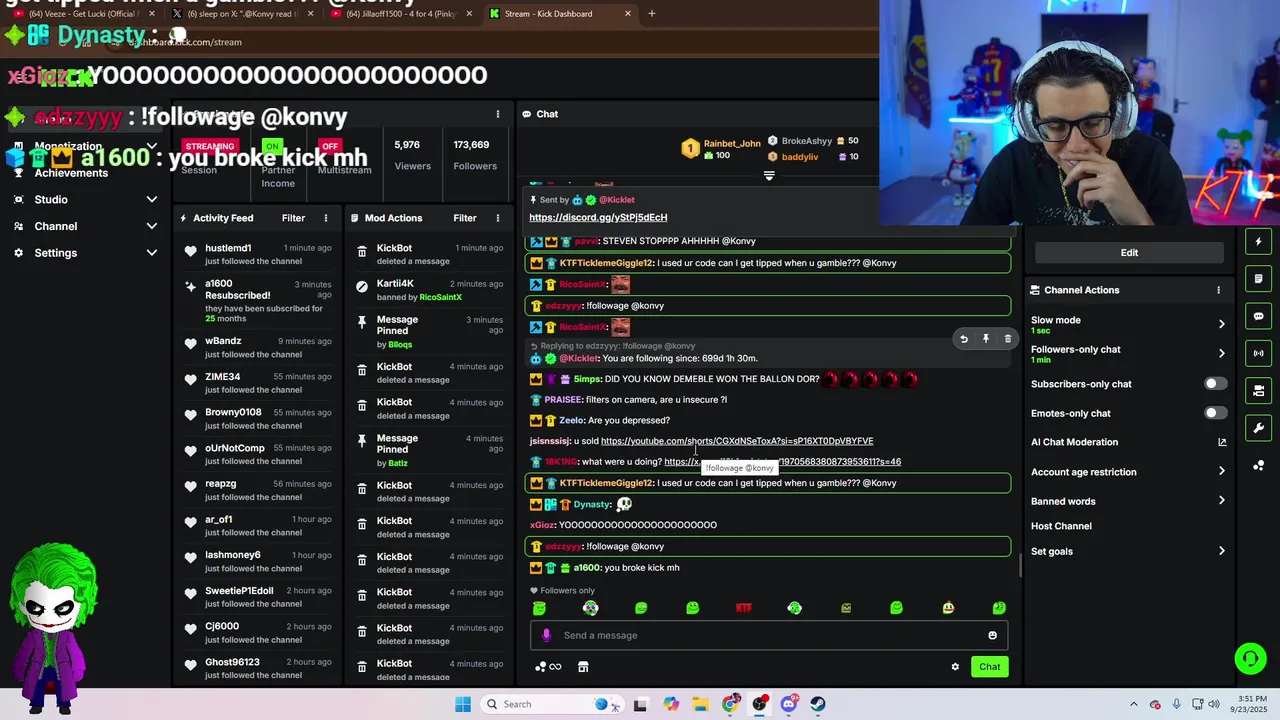Click the Edit button
This screenshot has width=1280, height=720.
[x=1129, y=253]
